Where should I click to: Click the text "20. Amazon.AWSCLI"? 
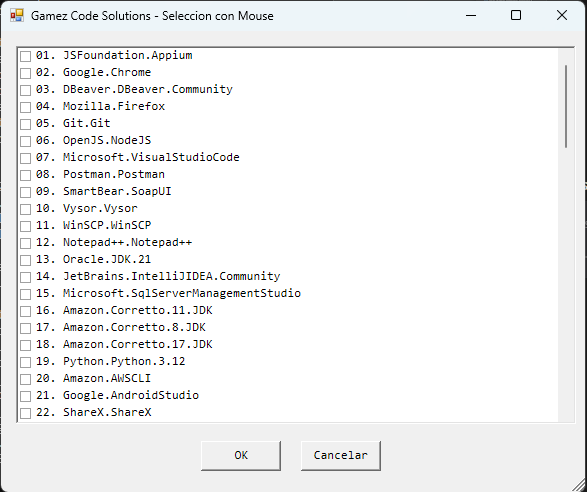coord(93,378)
